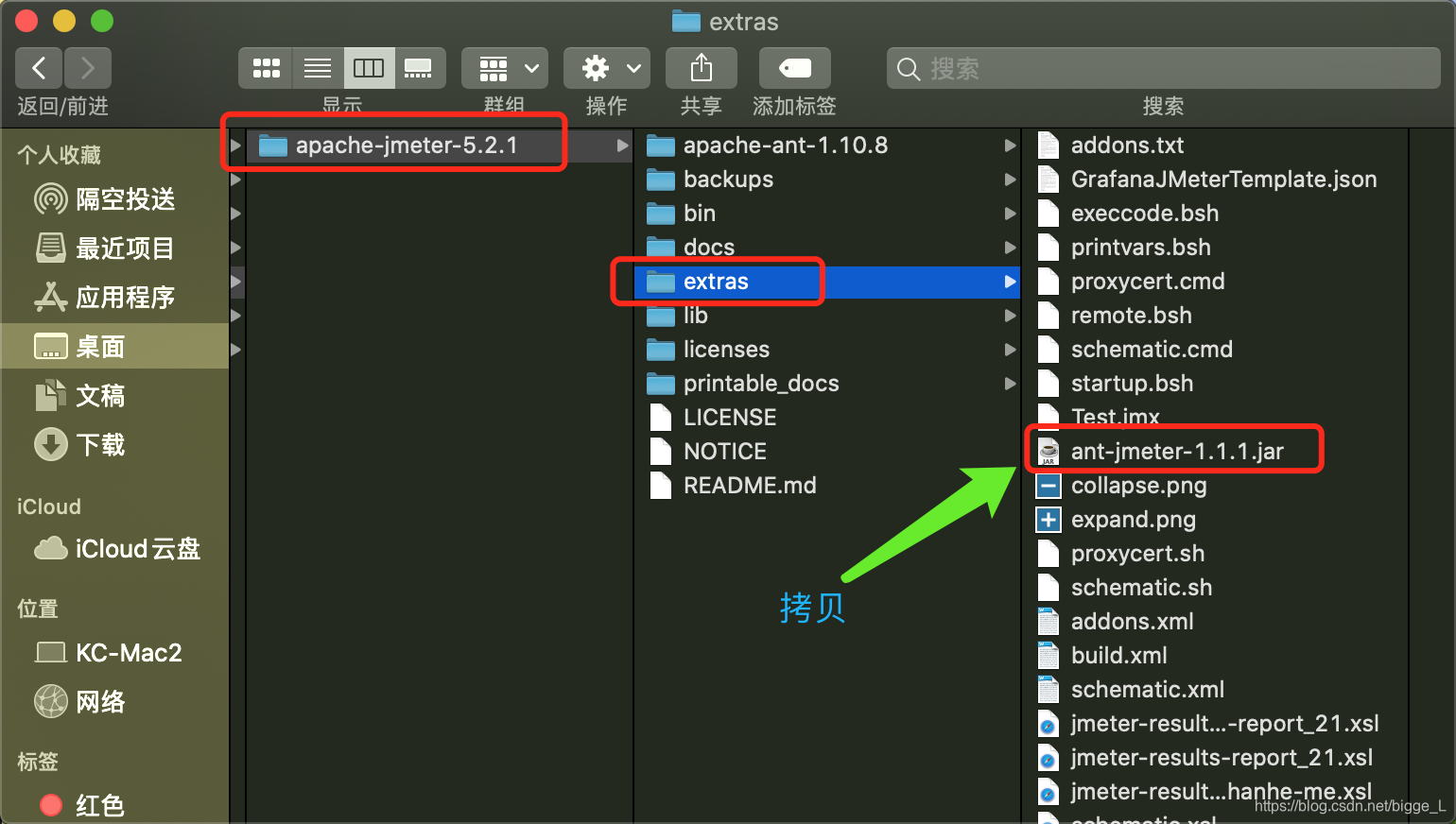Expand the extras folder arrow
Image resolution: width=1456 pixels, height=824 pixels.
(x=1010, y=282)
